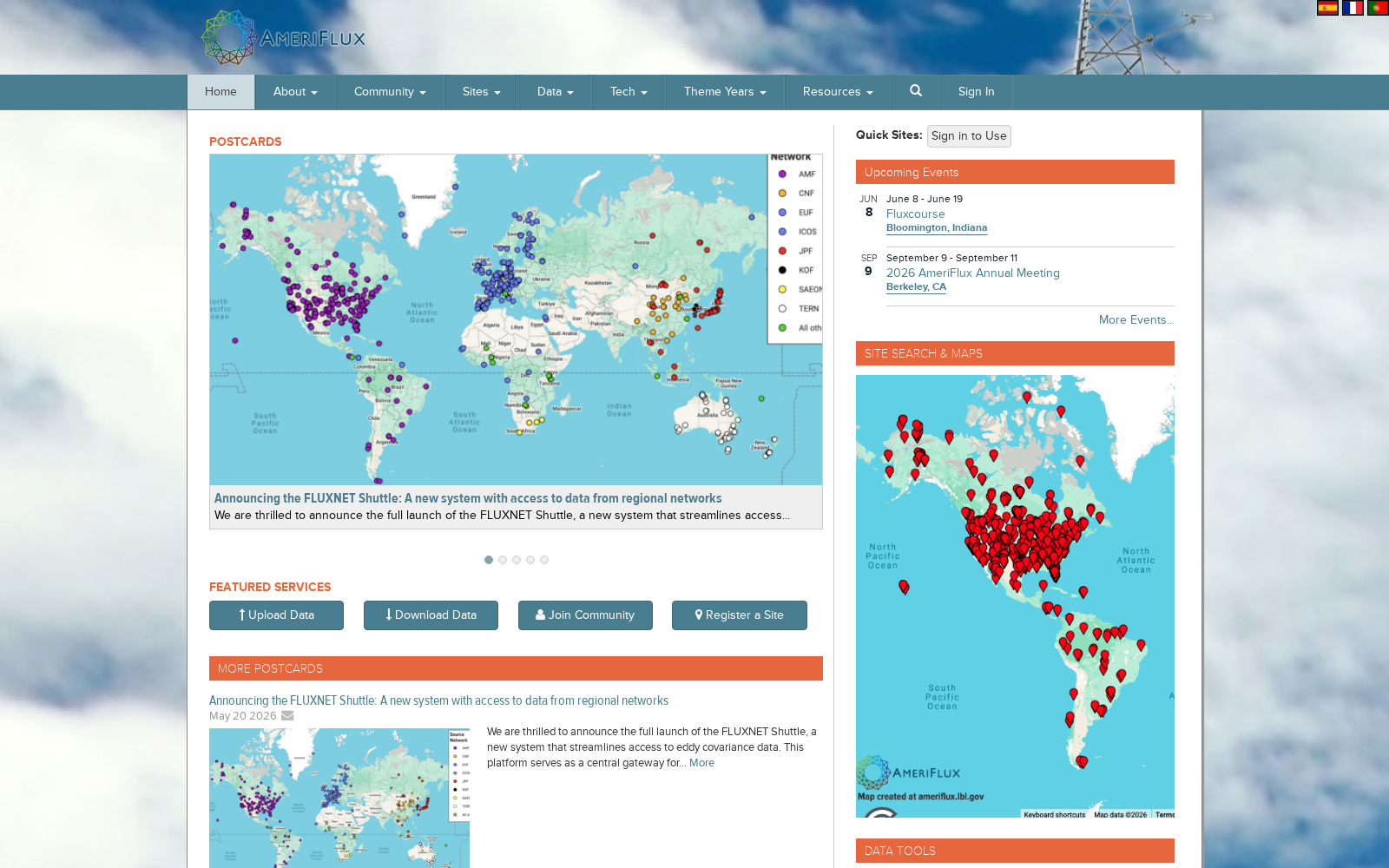Screen dimensions: 1389x868
Task: Click the DATA TOOLS header bar
Action: [x=1015, y=851]
